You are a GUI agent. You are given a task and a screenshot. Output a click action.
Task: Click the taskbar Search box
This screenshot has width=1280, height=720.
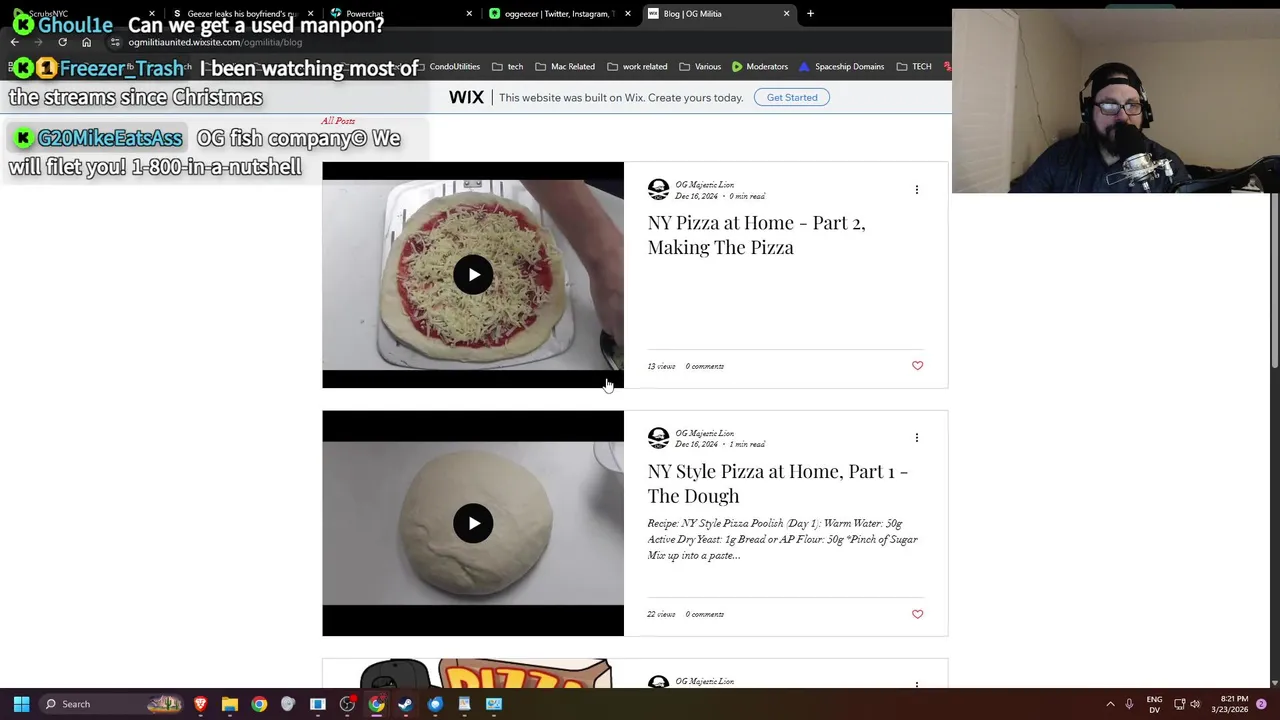[x=113, y=704]
